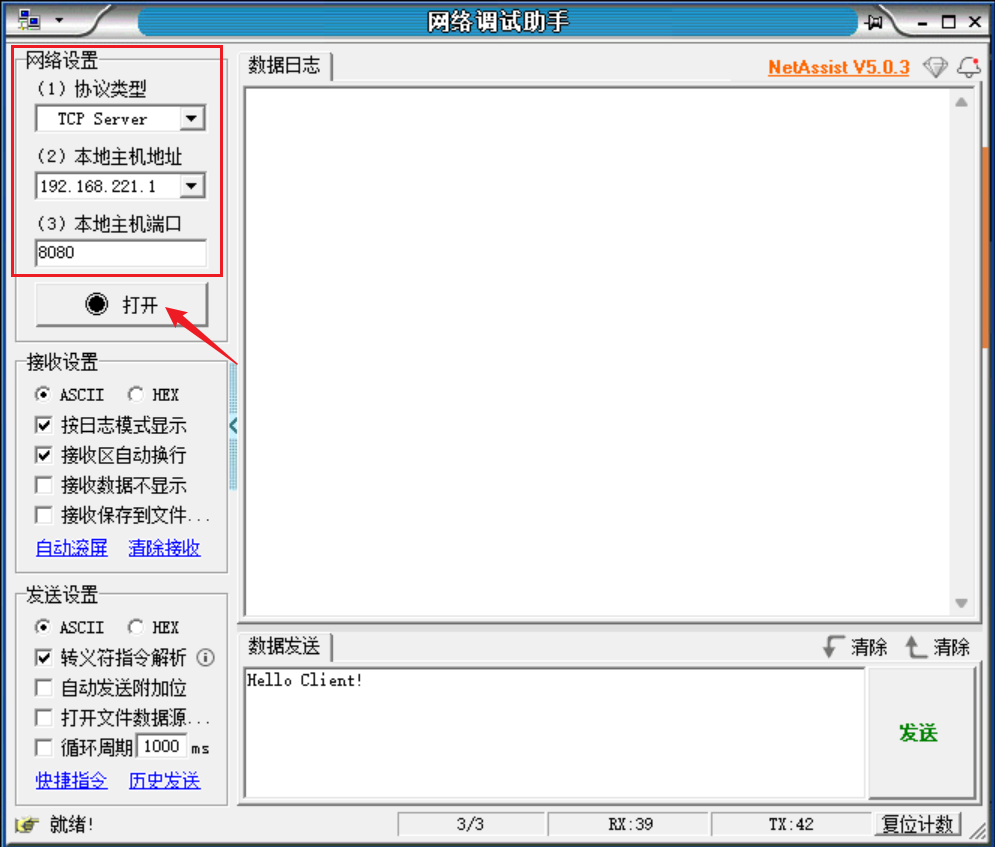995x847 pixels.
Task: Close the 网络调试助手 window
Action: 975,22
